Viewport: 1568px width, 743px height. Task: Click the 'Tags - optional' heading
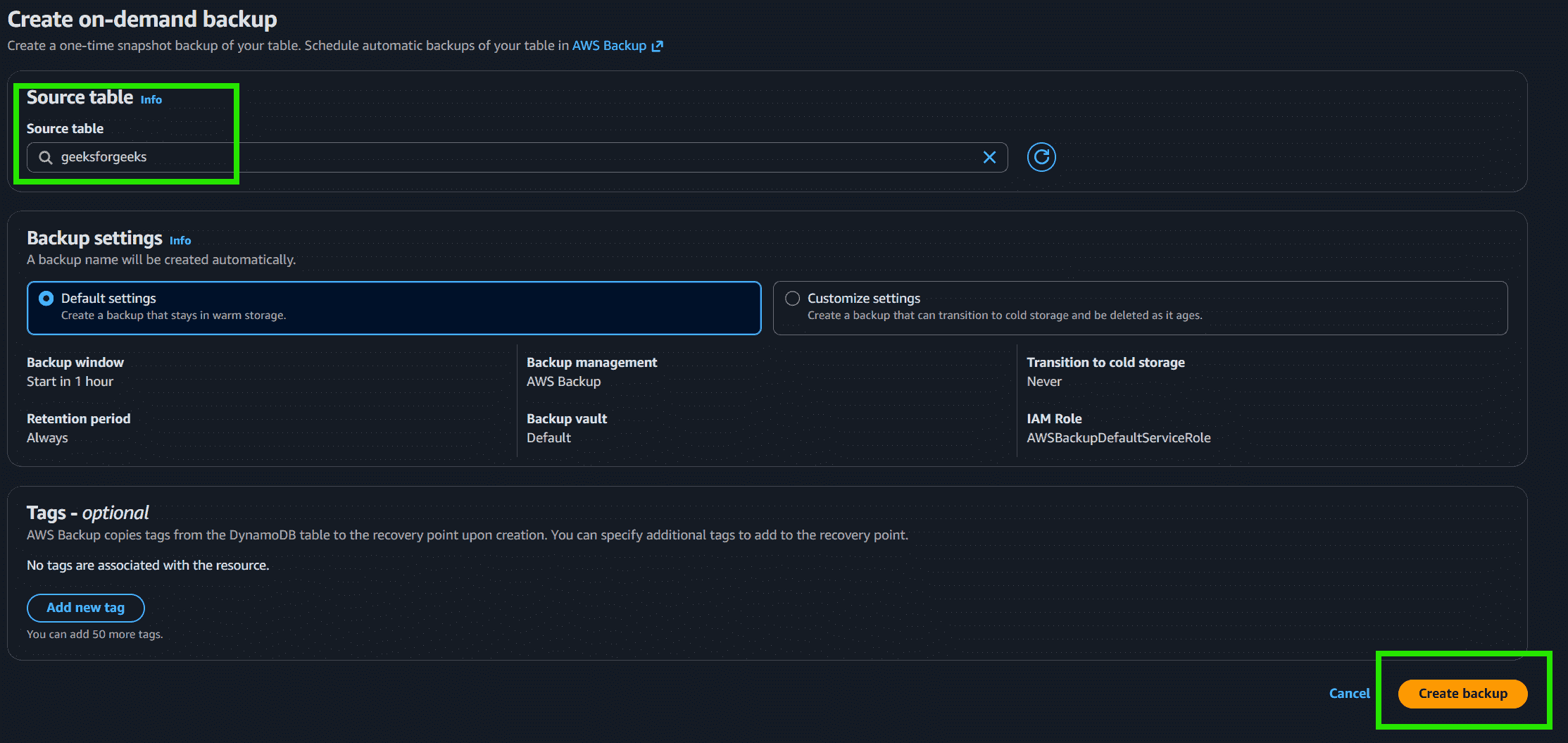88,513
